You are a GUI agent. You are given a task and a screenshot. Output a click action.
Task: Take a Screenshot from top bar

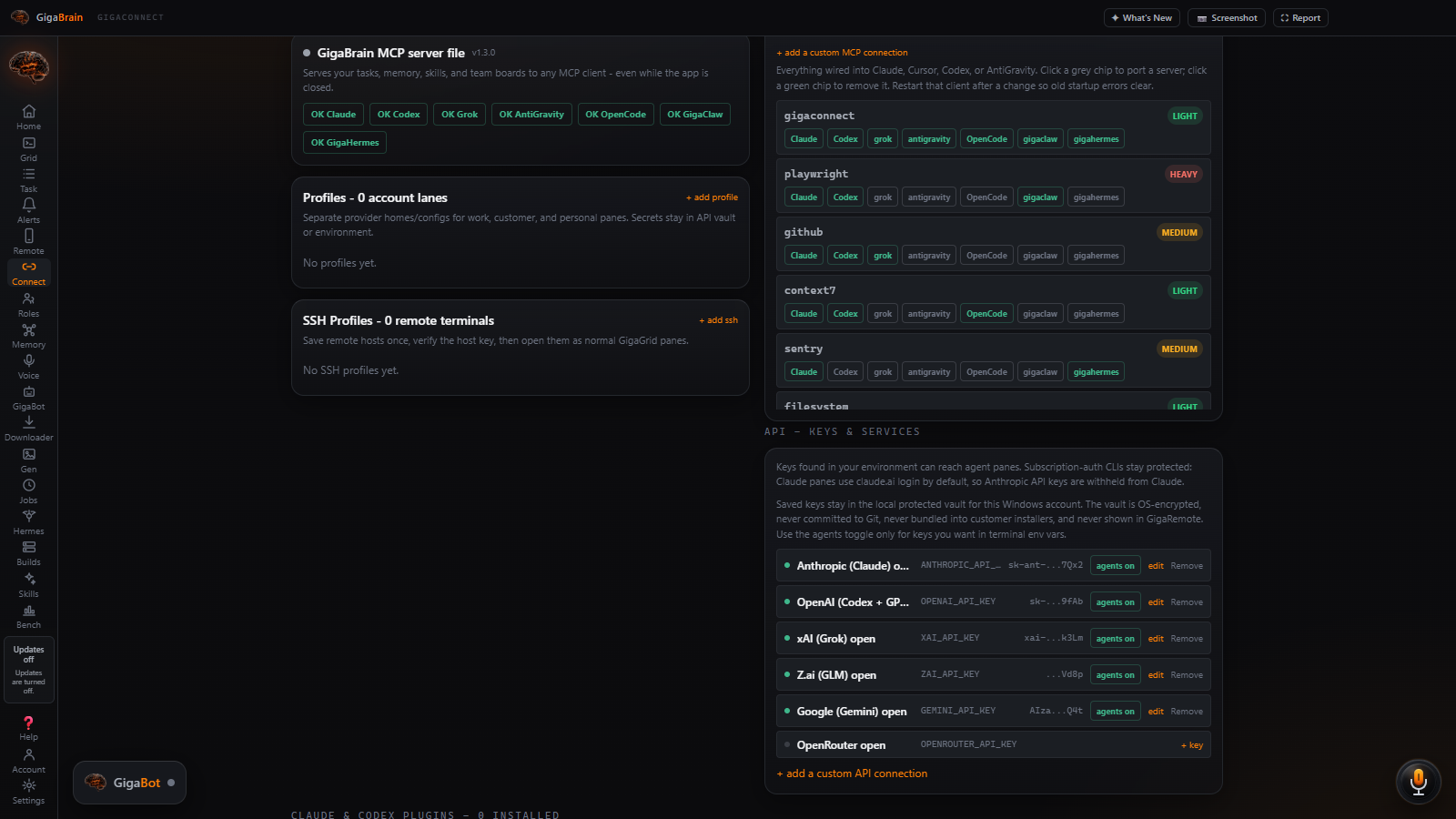(x=1226, y=18)
